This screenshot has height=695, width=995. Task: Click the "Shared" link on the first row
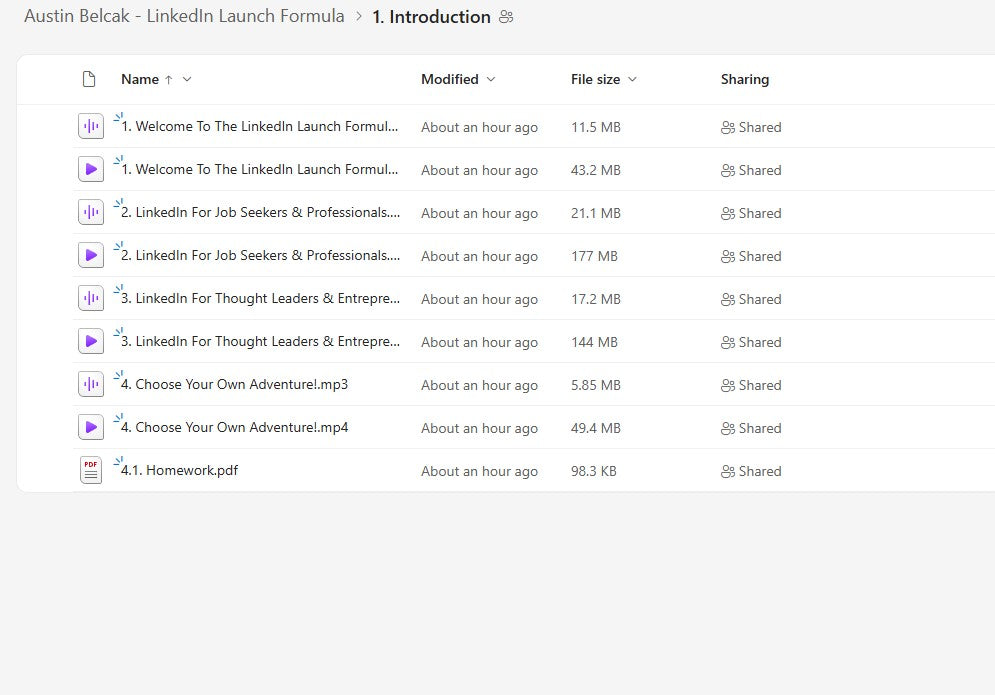pyautogui.click(x=759, y=127)
